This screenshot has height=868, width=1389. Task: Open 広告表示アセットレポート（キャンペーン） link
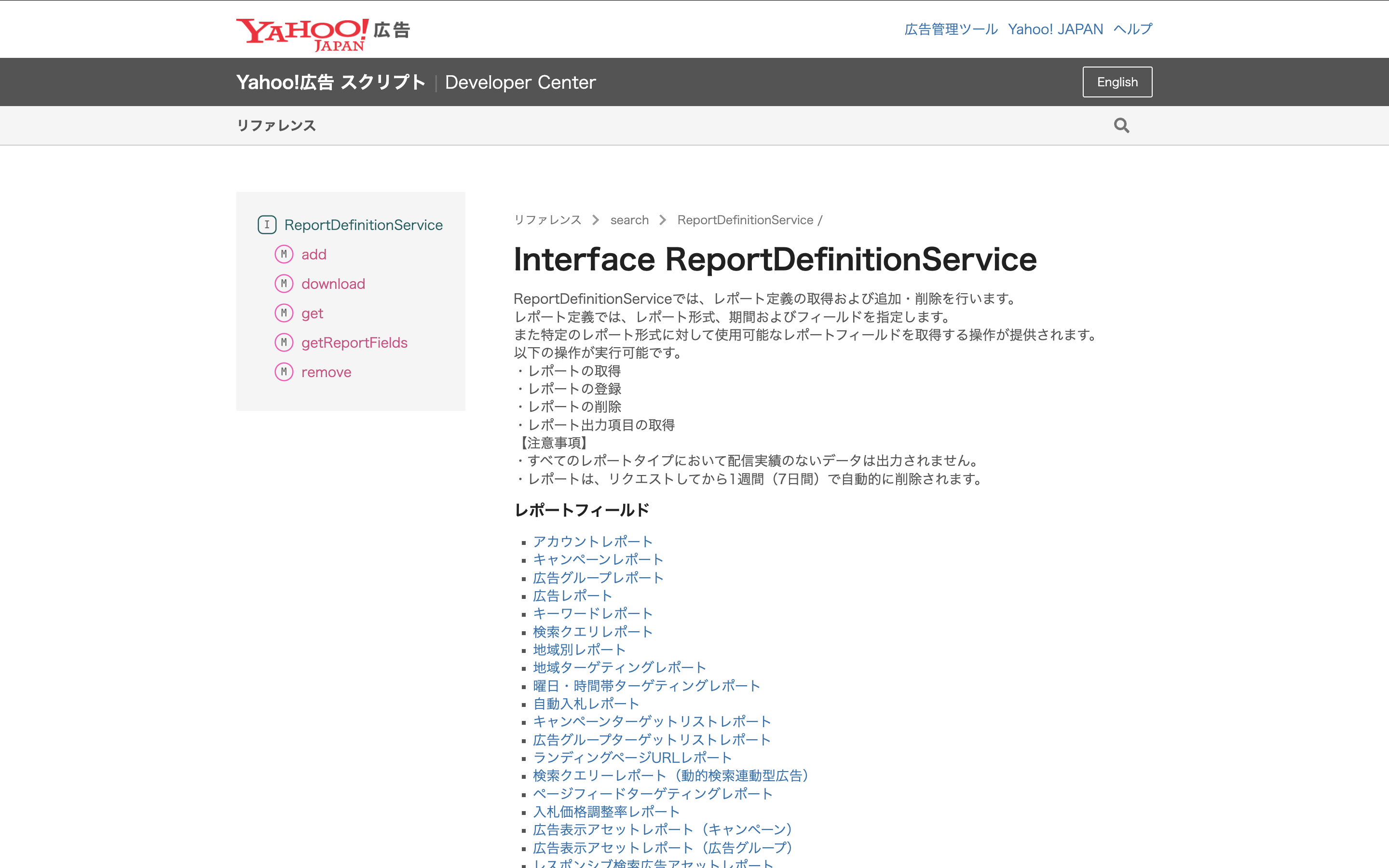coord(663,829)
